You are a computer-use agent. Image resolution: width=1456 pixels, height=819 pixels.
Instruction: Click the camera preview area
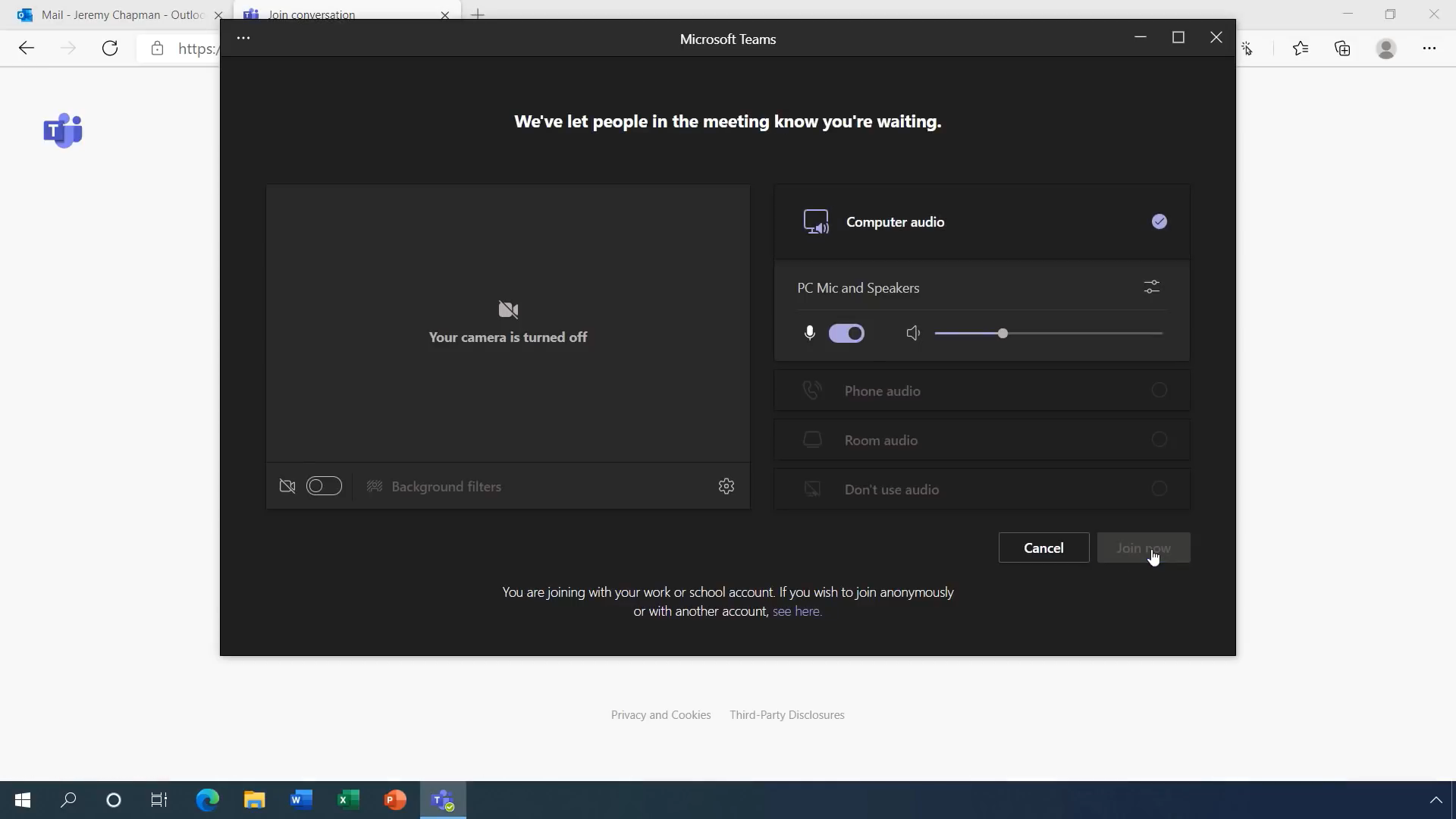coord(508,323)
